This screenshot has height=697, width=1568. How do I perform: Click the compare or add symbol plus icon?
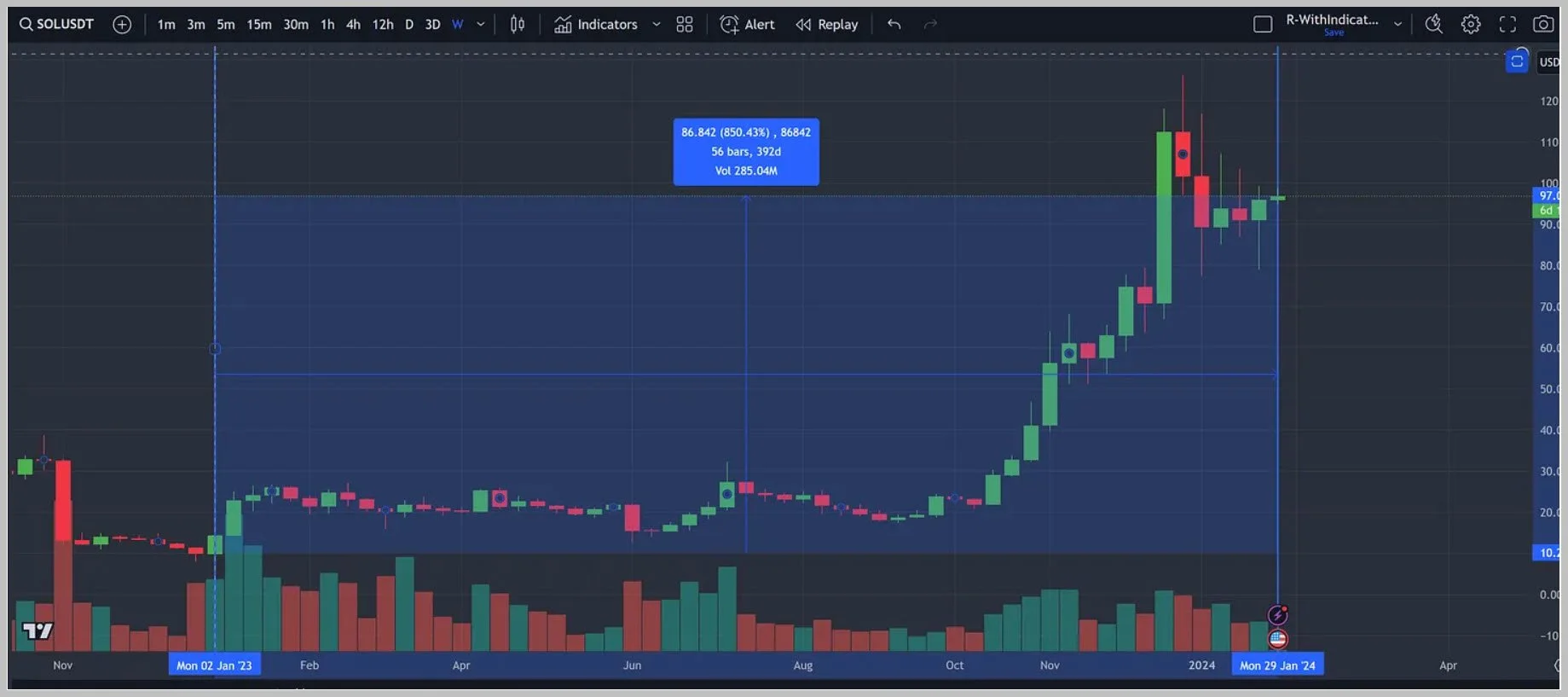[x=122, y=25]
